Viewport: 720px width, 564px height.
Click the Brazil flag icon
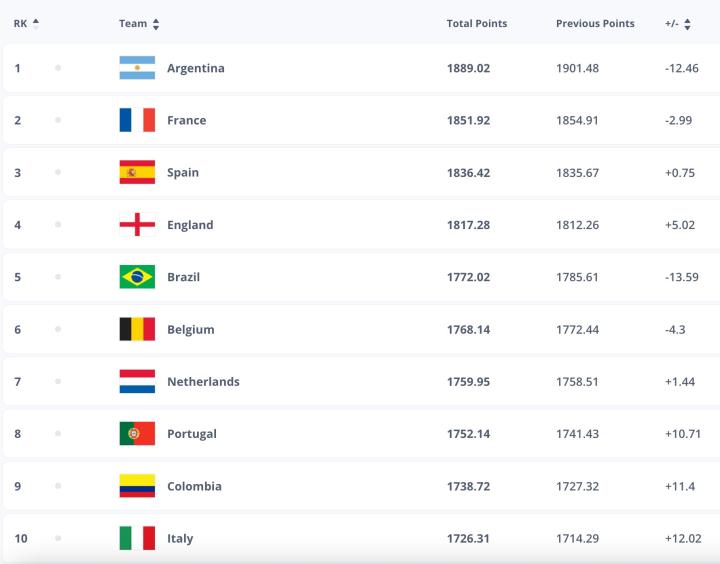(137, 277)
